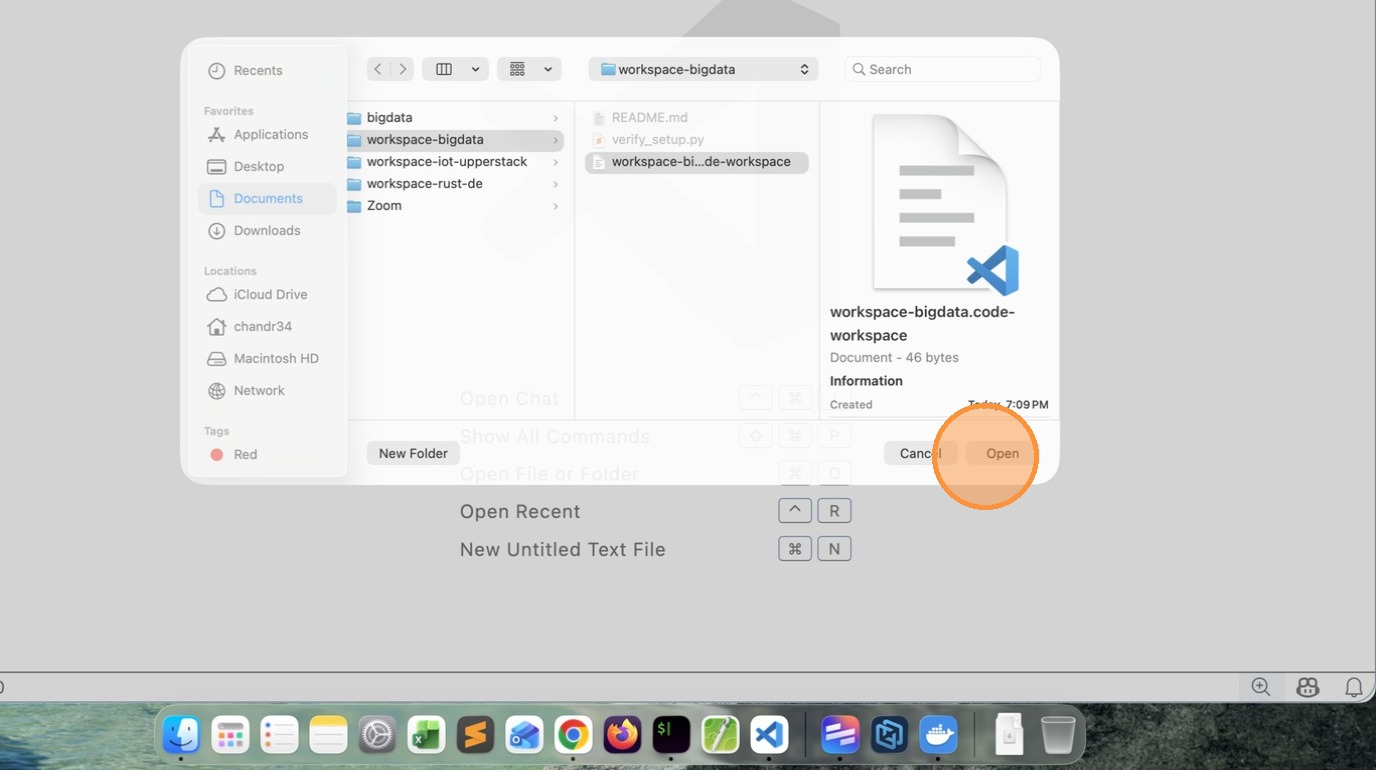Show notifications via the bell icon
Viewport: 1376px width, 770px height.
click(x=1354, y=687)
